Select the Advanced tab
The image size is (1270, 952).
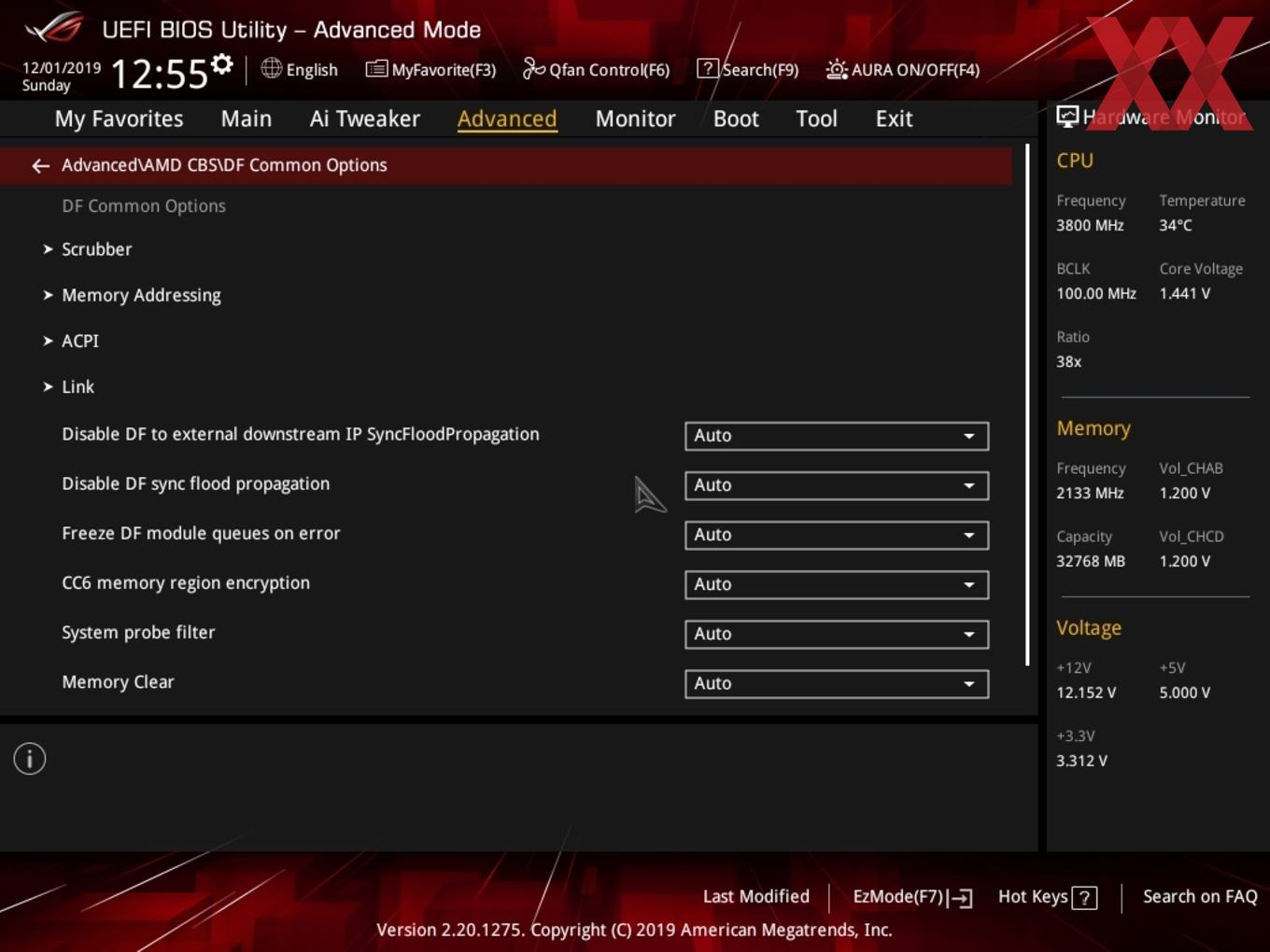tap(507, 119)
